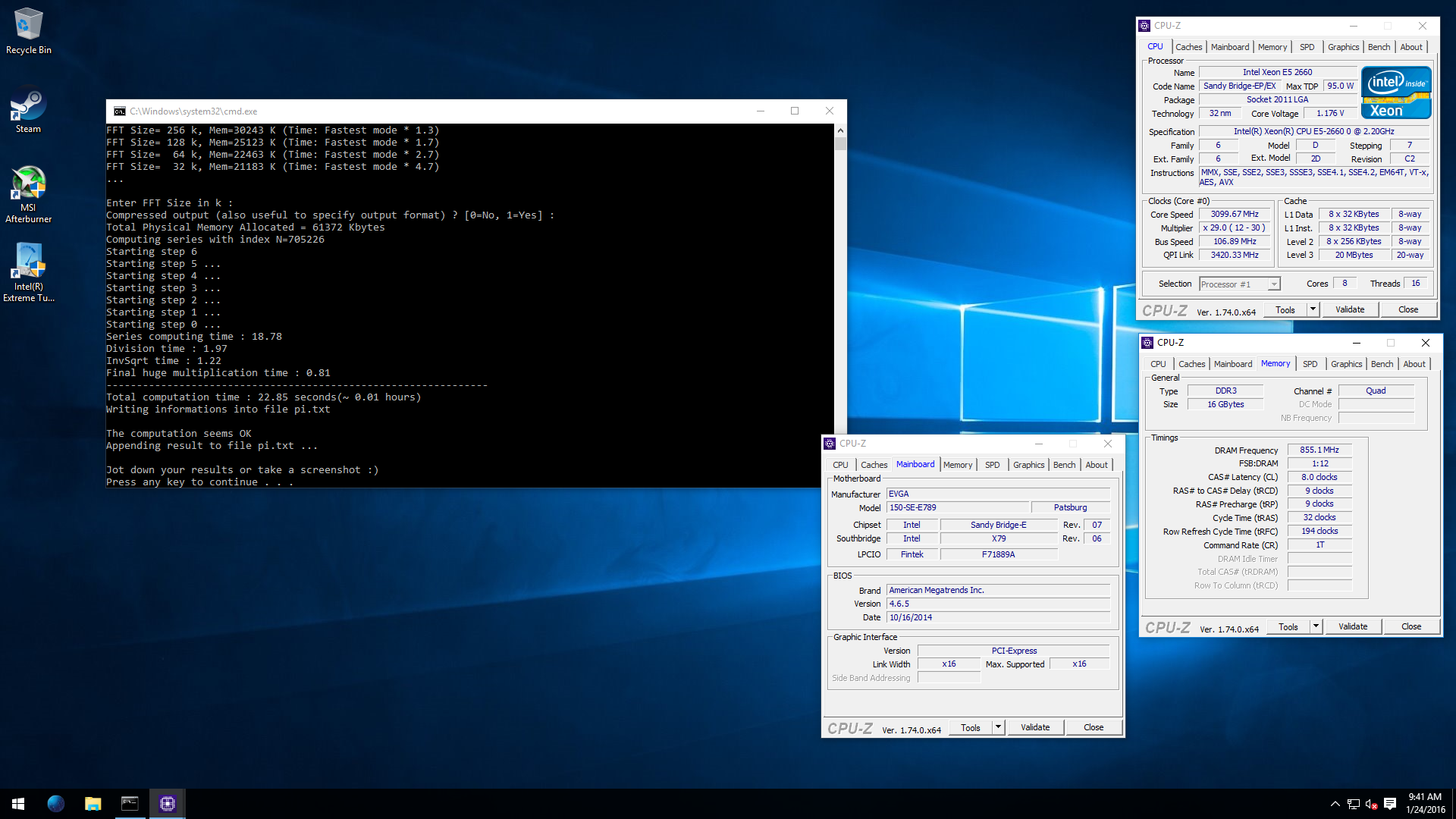Open the Action Center notifications icon
The width and height of the screenshot is (1456, 819).
click(x=1390, y=804)
